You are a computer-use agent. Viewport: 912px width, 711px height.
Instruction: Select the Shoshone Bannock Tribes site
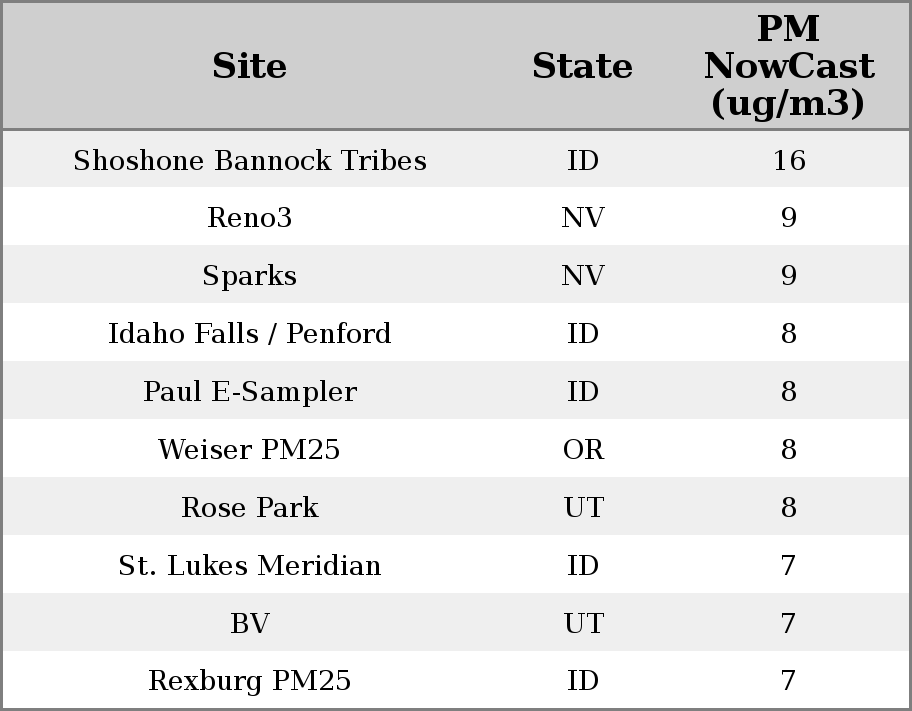(249, 160)
